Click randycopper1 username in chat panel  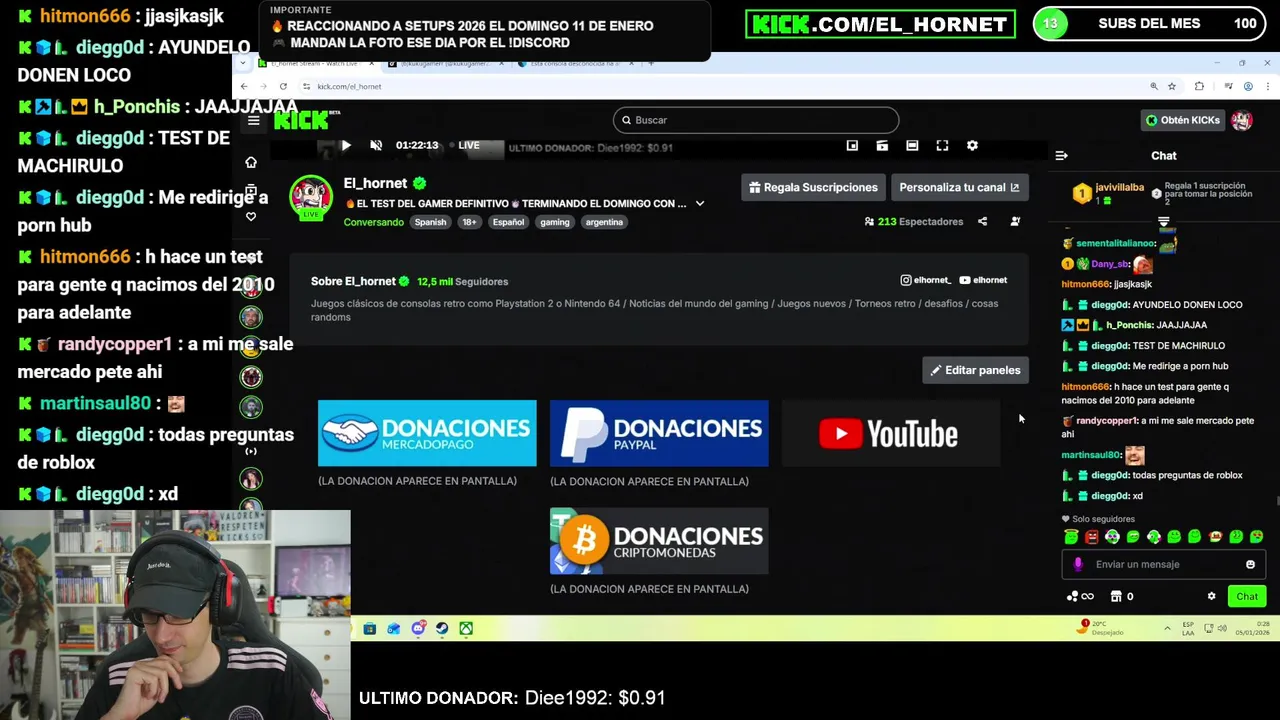(x=1107, y=421)
